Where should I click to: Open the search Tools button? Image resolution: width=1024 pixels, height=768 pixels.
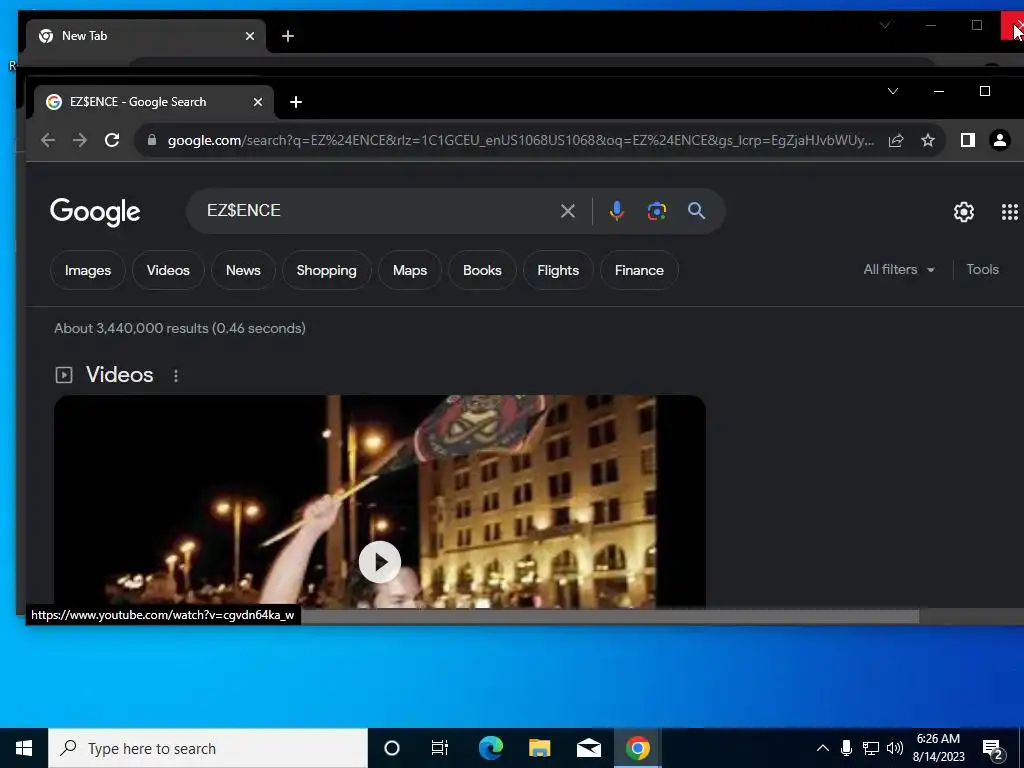[982, 270]
